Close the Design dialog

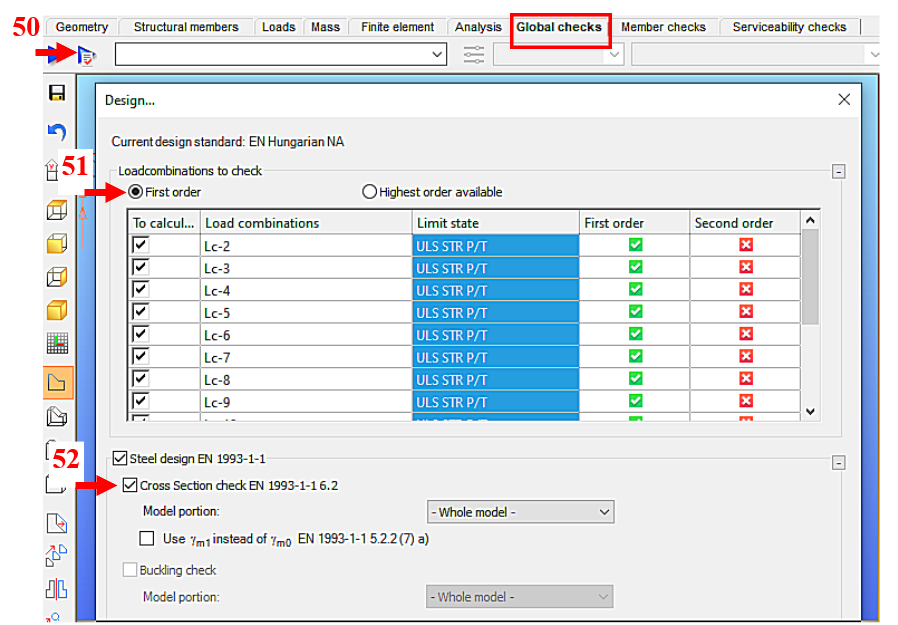(x=844, y=100)
